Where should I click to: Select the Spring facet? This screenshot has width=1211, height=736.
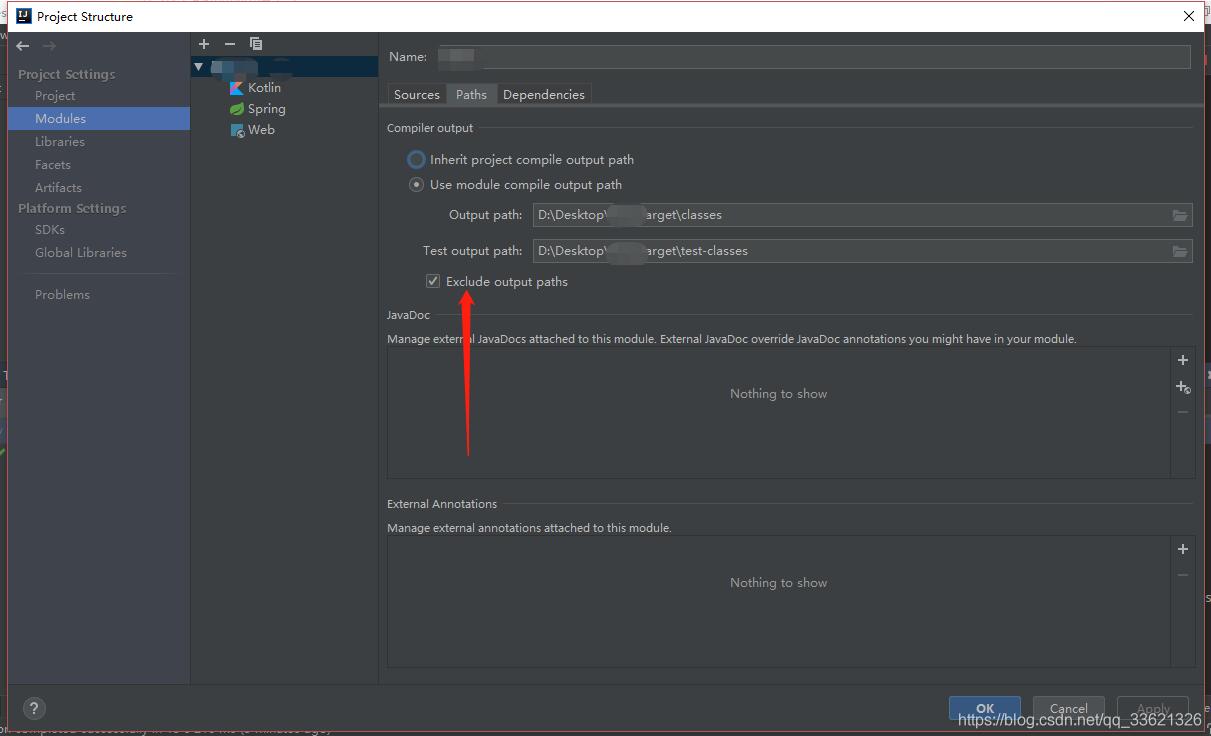coord(257,109)
